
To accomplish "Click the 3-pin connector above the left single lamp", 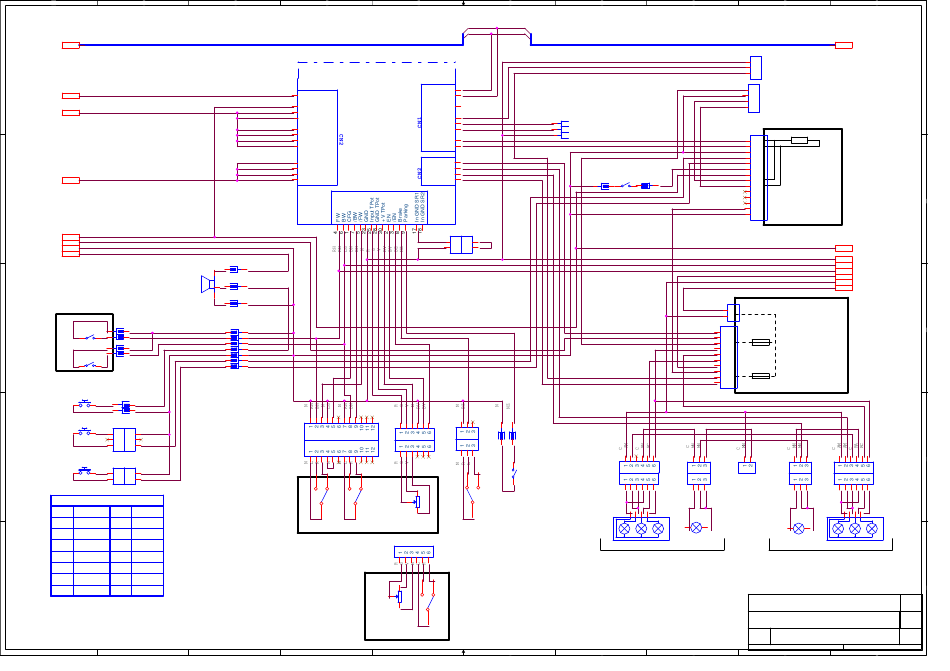I will (699, 473).
